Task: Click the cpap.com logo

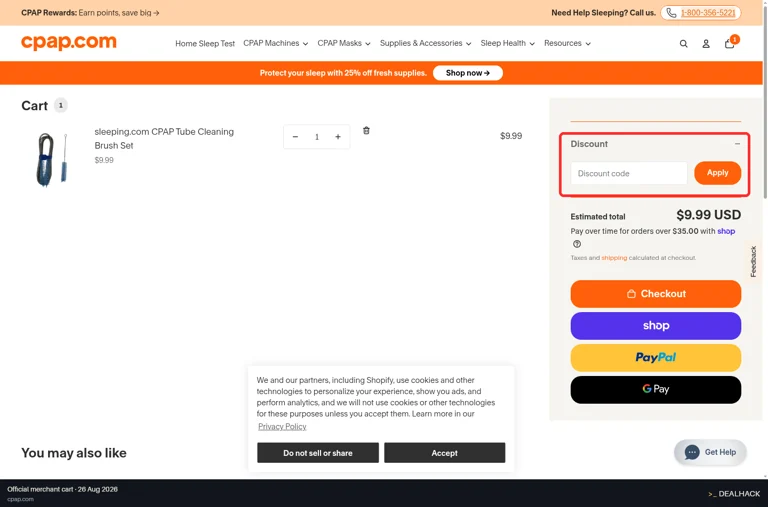Action: [x=69, y=43]
